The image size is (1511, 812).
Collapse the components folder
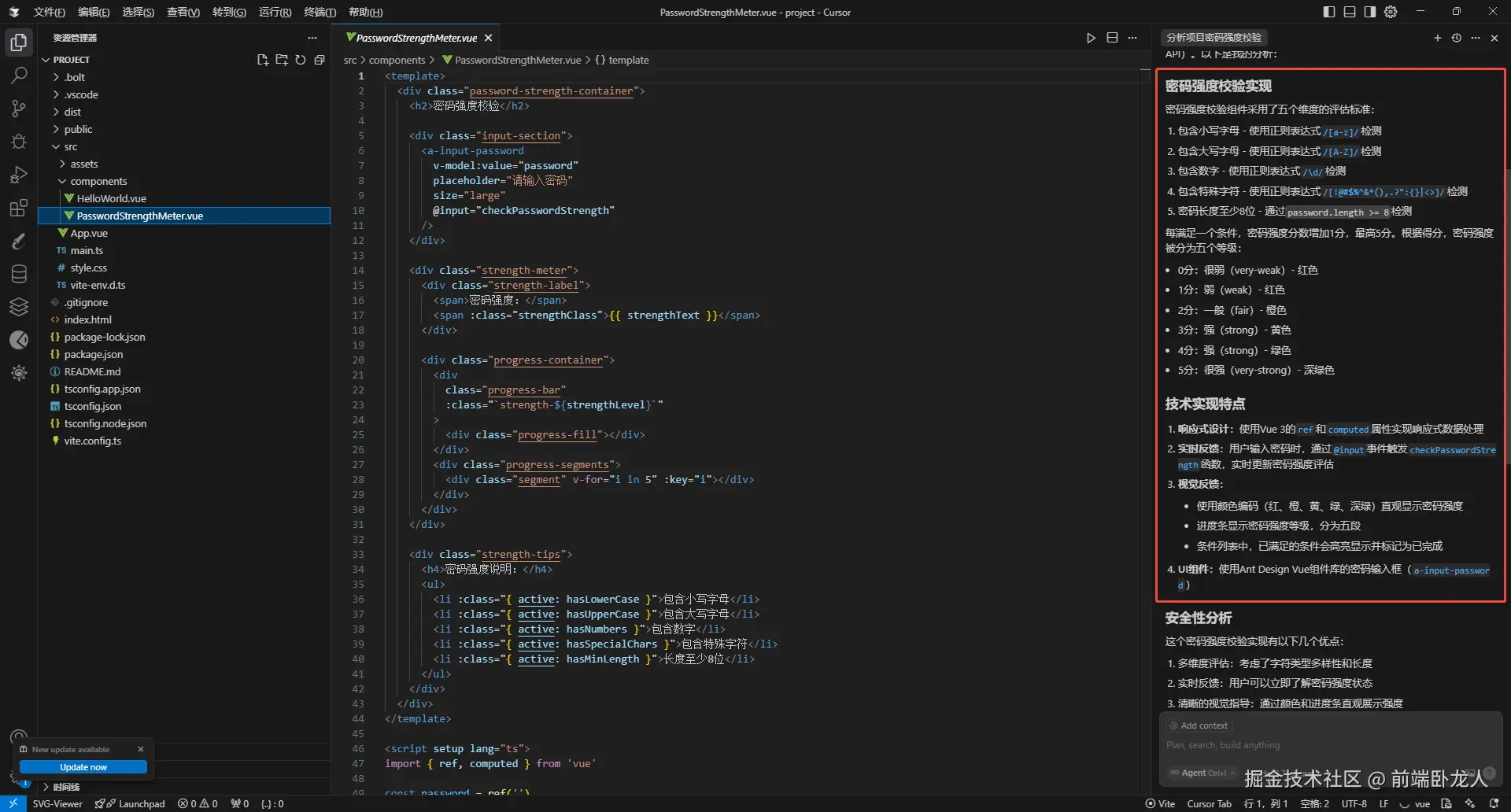point(184,181)
